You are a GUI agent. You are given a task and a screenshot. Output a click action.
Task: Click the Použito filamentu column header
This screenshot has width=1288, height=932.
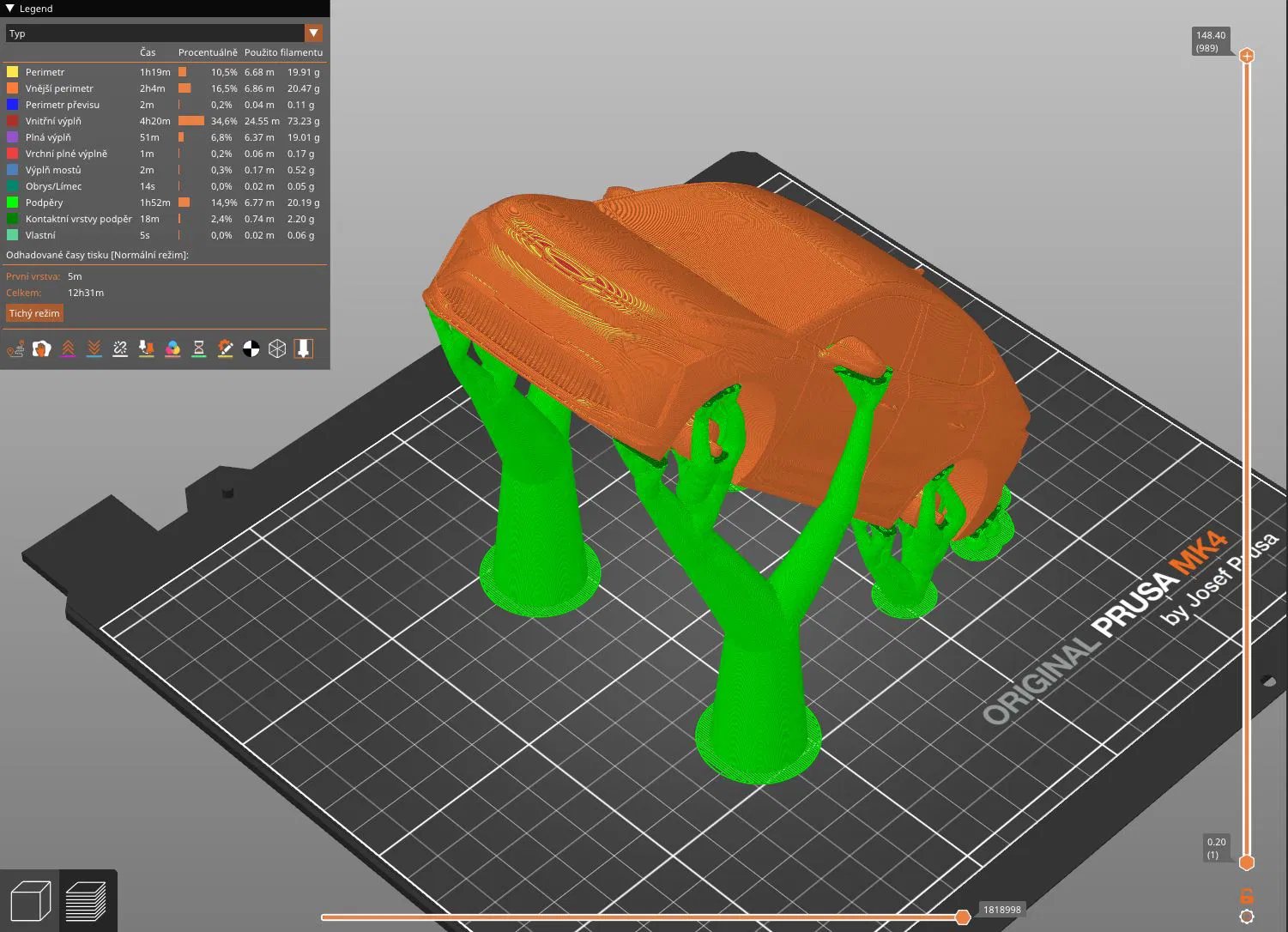pos(283,52)
